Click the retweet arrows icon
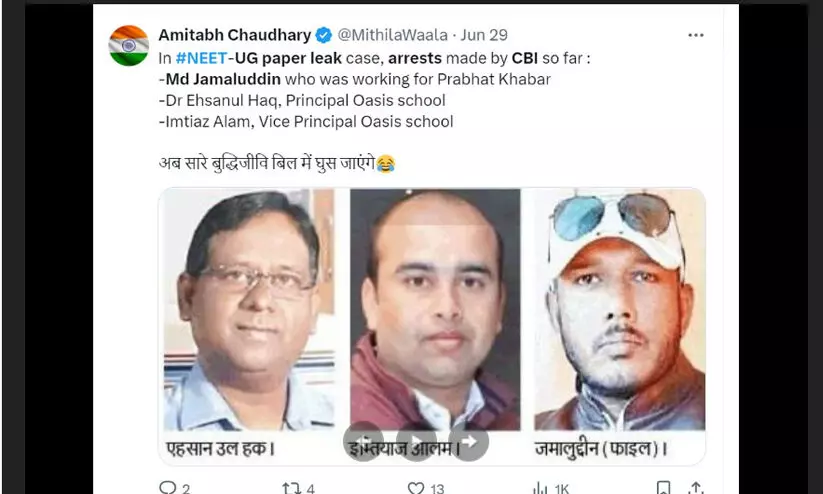This screenshot has height=494, width=823. tap(292, 489)
